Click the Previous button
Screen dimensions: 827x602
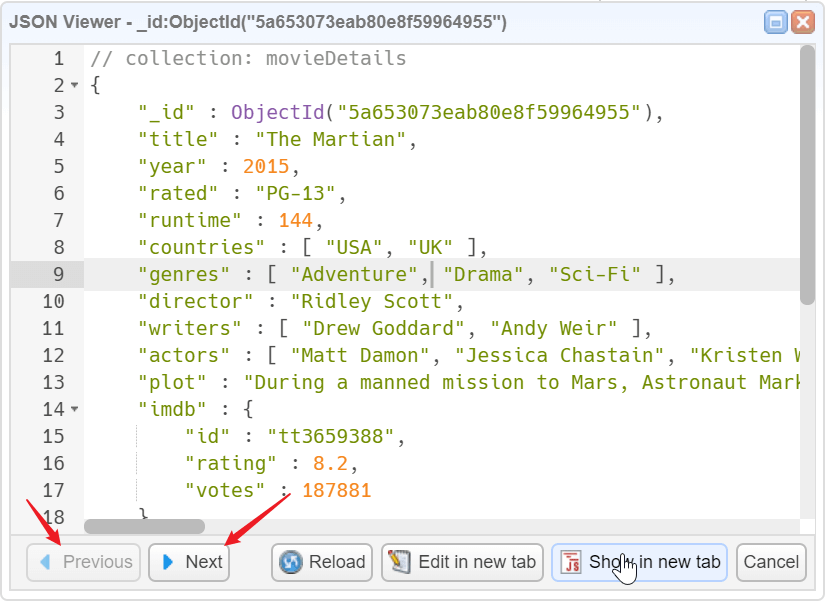(84, 562)
